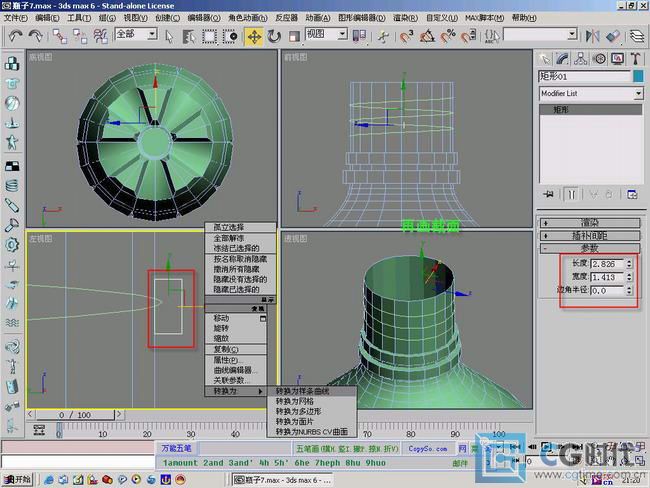
Task: Click the Windows 开始 Start button
Action: (x=17, y=480)
